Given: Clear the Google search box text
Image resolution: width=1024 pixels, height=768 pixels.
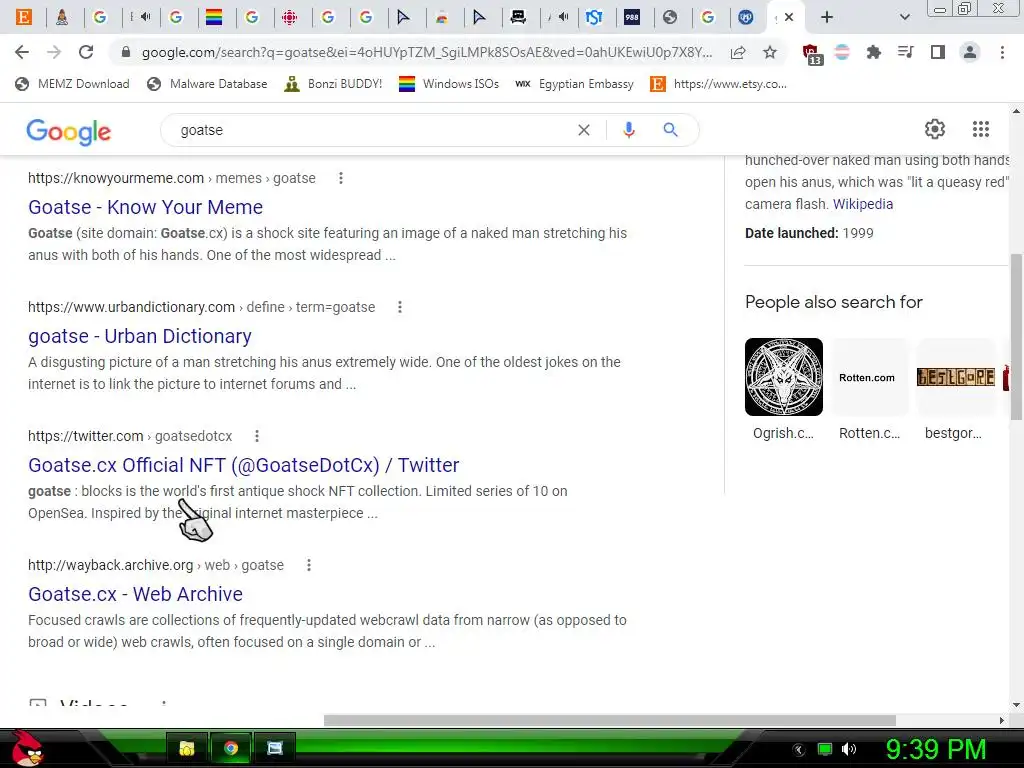Looking at the screenshot, I should [x=584, y=130].
